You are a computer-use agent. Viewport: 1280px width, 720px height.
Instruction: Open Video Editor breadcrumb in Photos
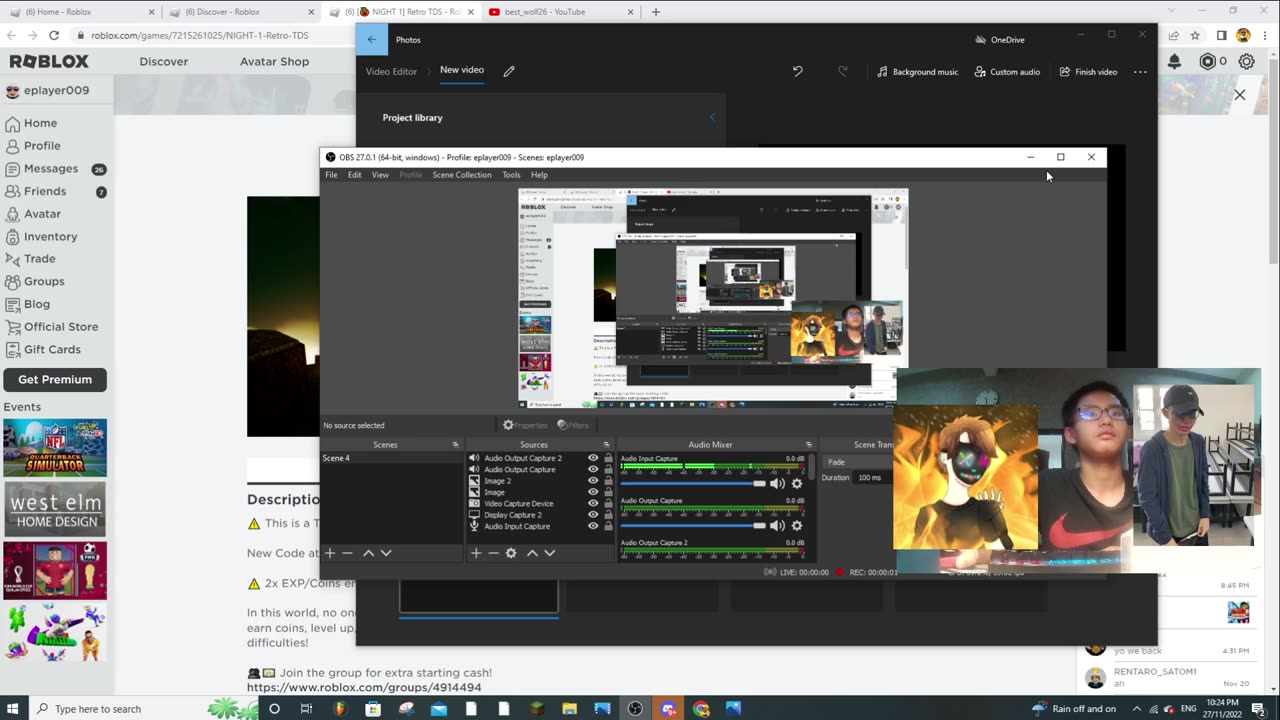(391, 72)
